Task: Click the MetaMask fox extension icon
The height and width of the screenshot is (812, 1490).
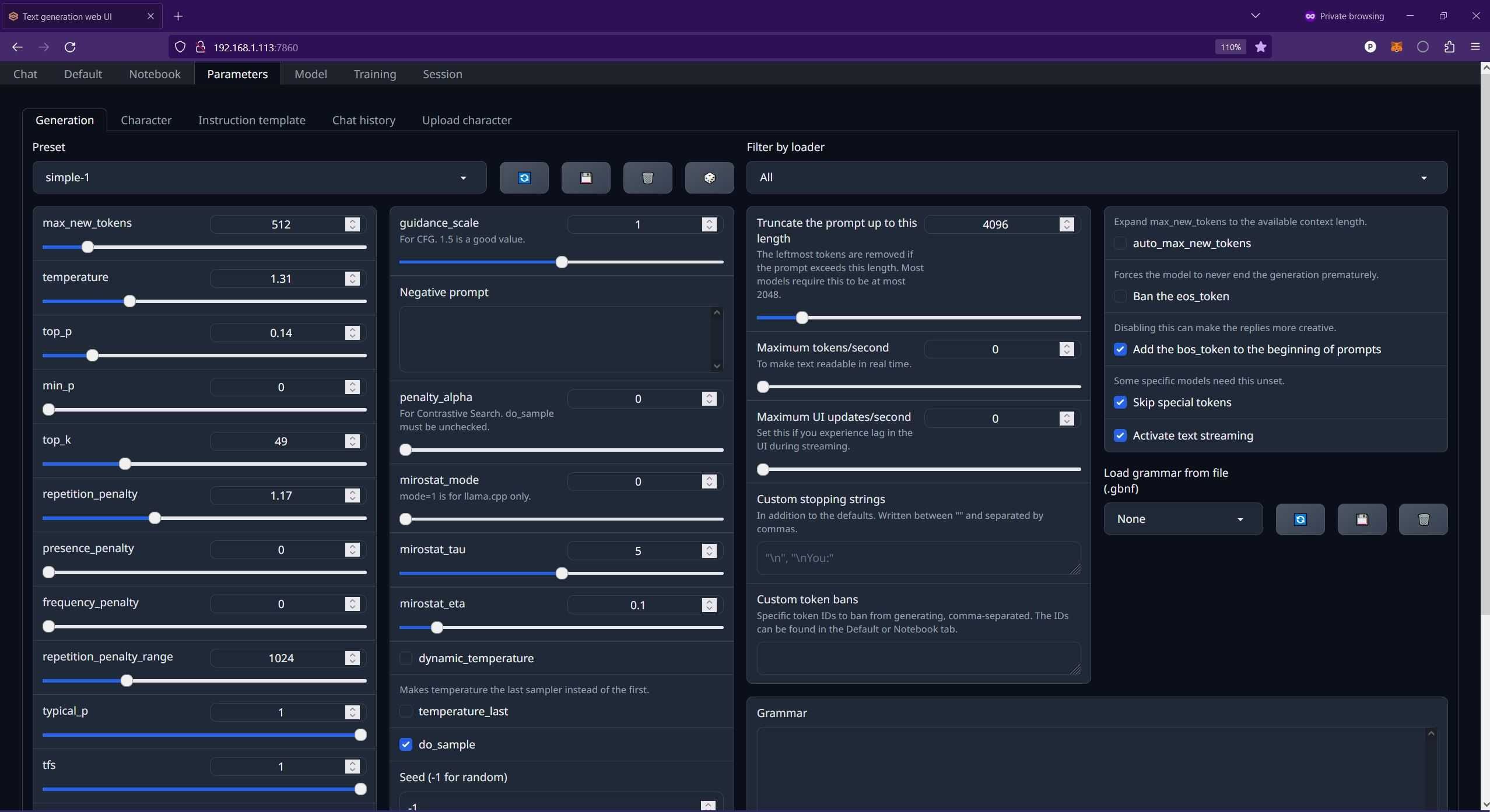Action: [1396, 47]
